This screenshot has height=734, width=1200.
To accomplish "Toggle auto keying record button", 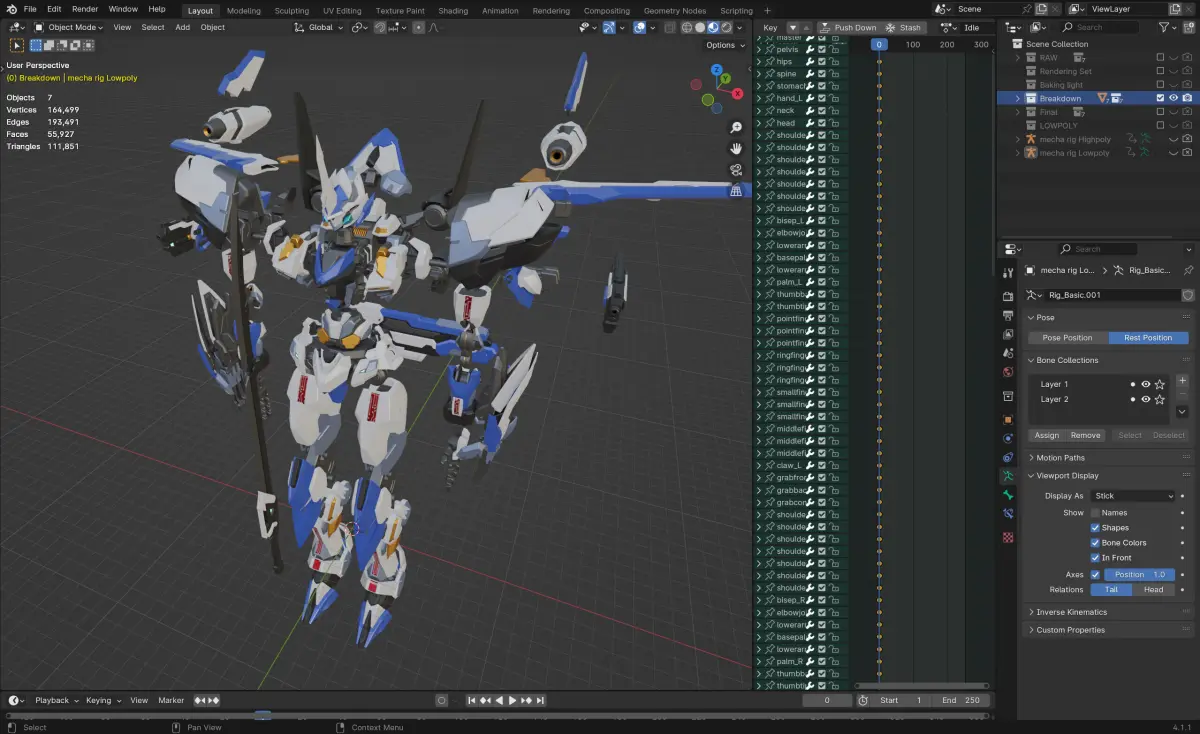I will click(x=442, y=701).
